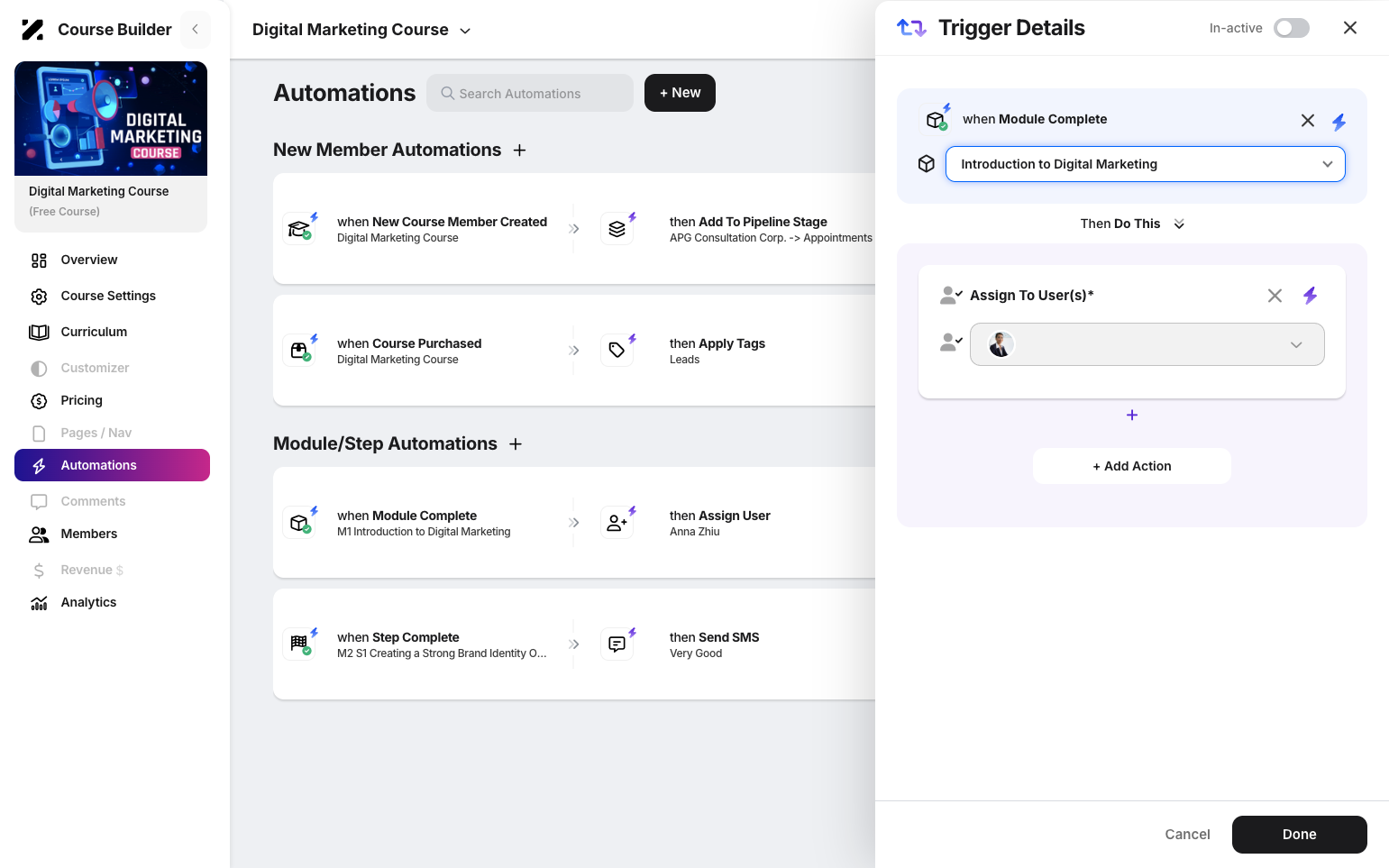Open Pages / Nav in the sidebar
Viewport: 1389px width, 868px height.
click(112, 433)
